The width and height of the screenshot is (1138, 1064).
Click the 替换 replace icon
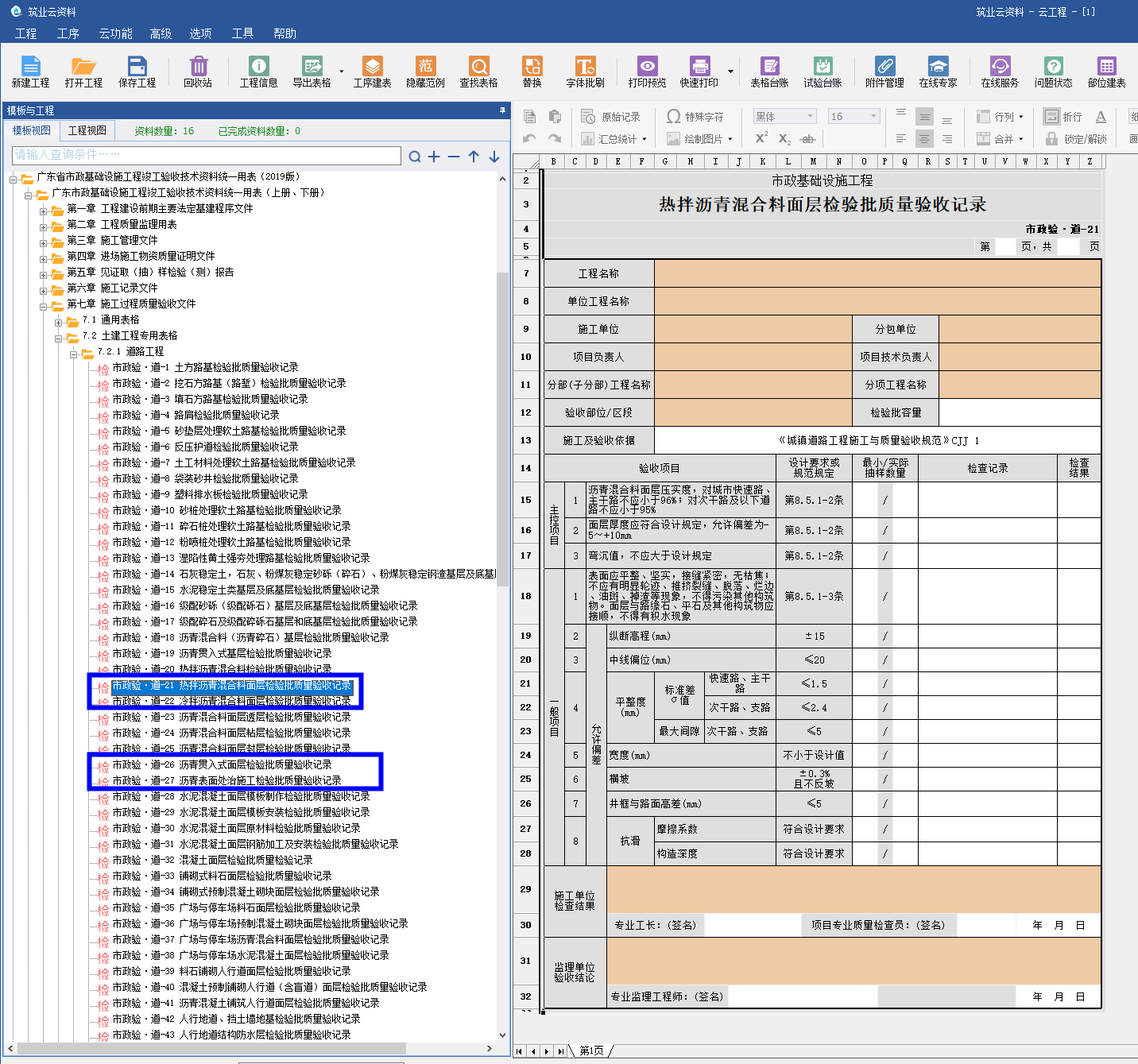[x=532, y=72]
